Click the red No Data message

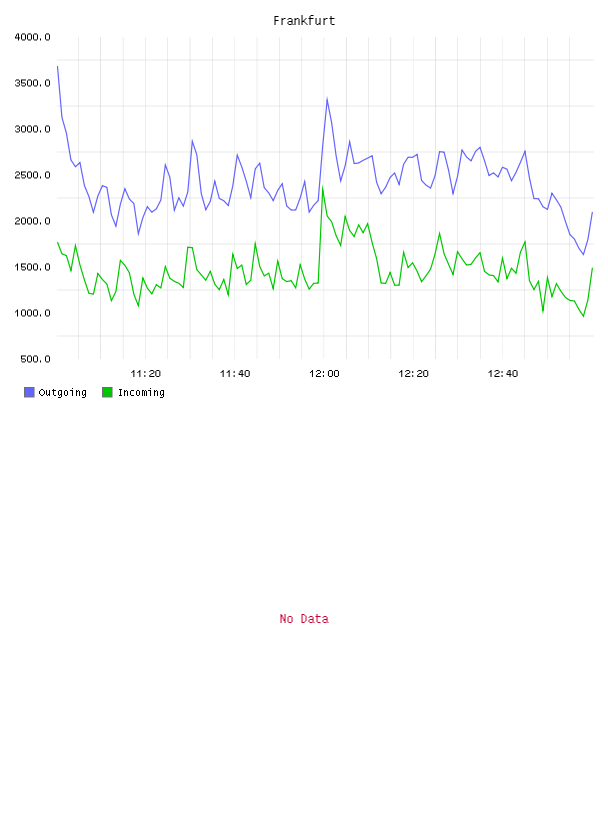[304, 619]
